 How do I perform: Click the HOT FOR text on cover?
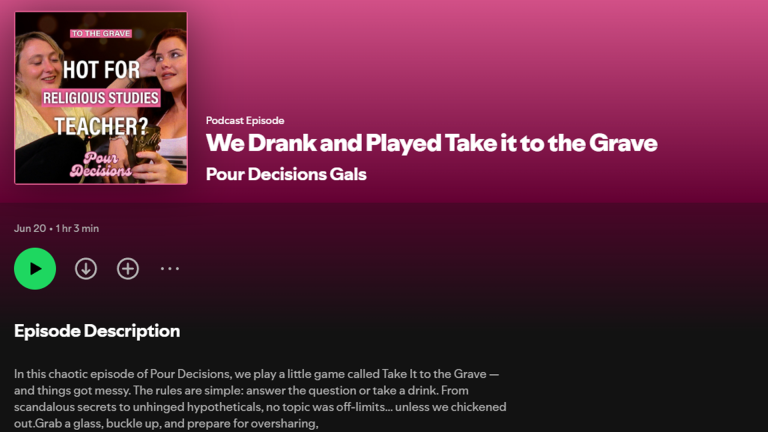pos(101,70)
